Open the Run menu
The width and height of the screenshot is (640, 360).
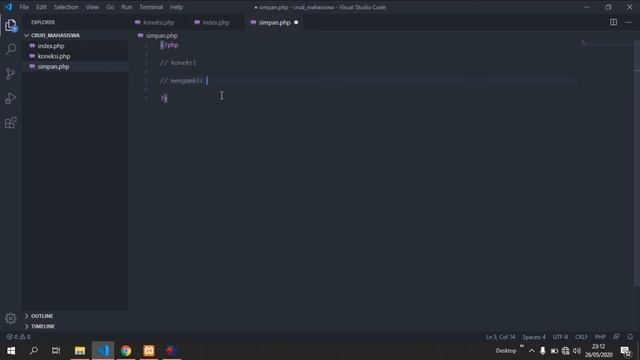tap(127, 7)
